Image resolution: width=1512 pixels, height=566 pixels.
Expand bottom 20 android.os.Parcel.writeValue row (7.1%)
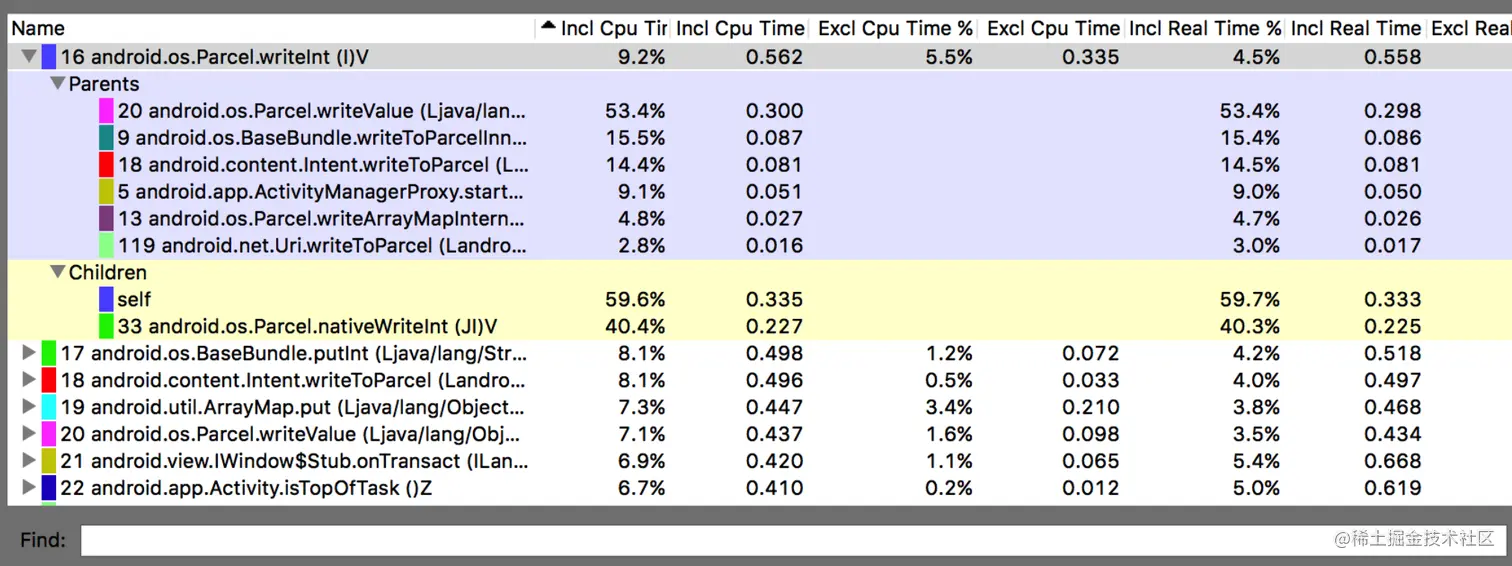[28, 434]
